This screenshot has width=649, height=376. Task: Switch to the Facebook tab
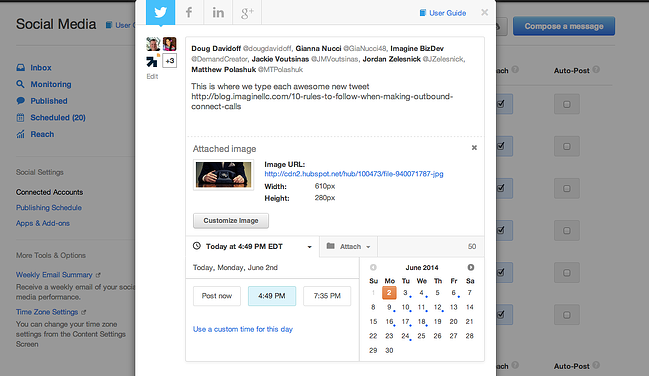189,12
